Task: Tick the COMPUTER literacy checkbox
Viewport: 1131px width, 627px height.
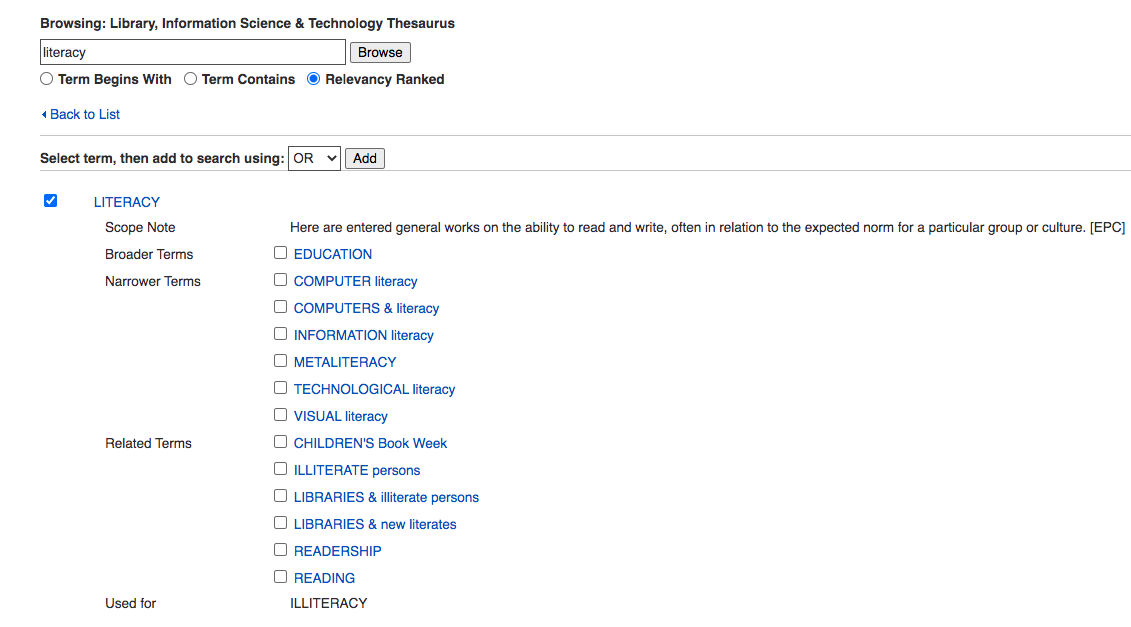Action: (x=281, y=280)
